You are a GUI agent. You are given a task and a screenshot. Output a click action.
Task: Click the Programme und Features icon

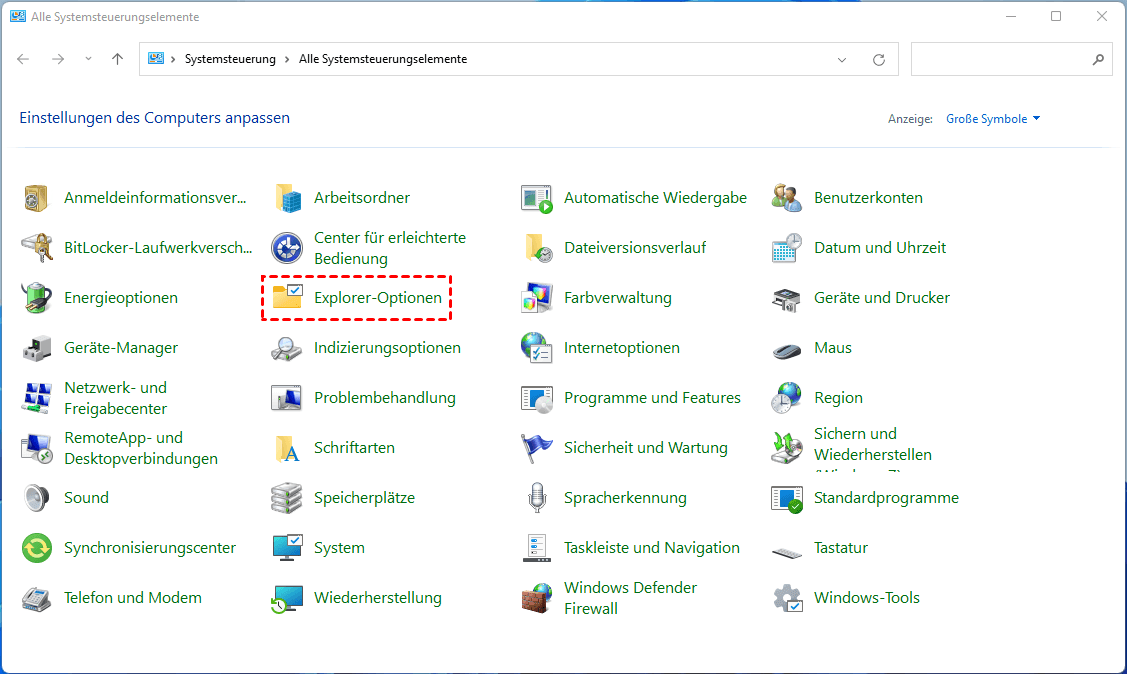537,398
